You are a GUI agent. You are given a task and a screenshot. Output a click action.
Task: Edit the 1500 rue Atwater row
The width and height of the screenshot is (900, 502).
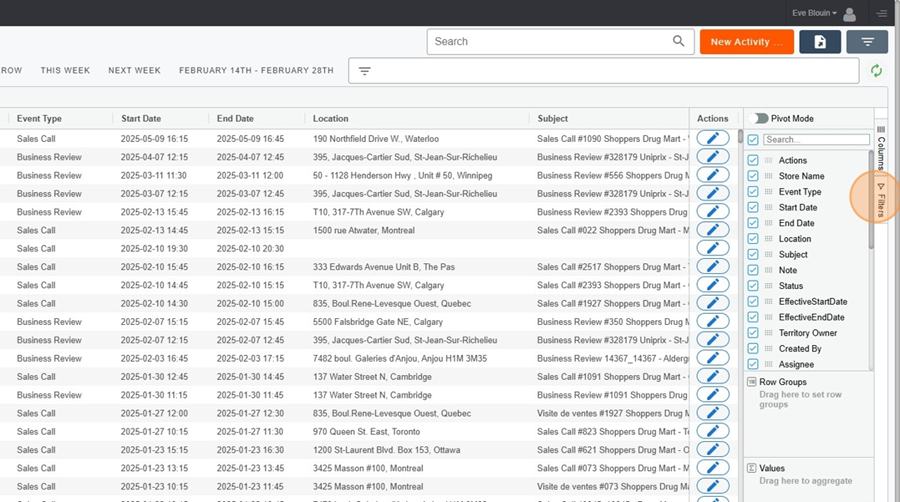[x=713, y=230]
